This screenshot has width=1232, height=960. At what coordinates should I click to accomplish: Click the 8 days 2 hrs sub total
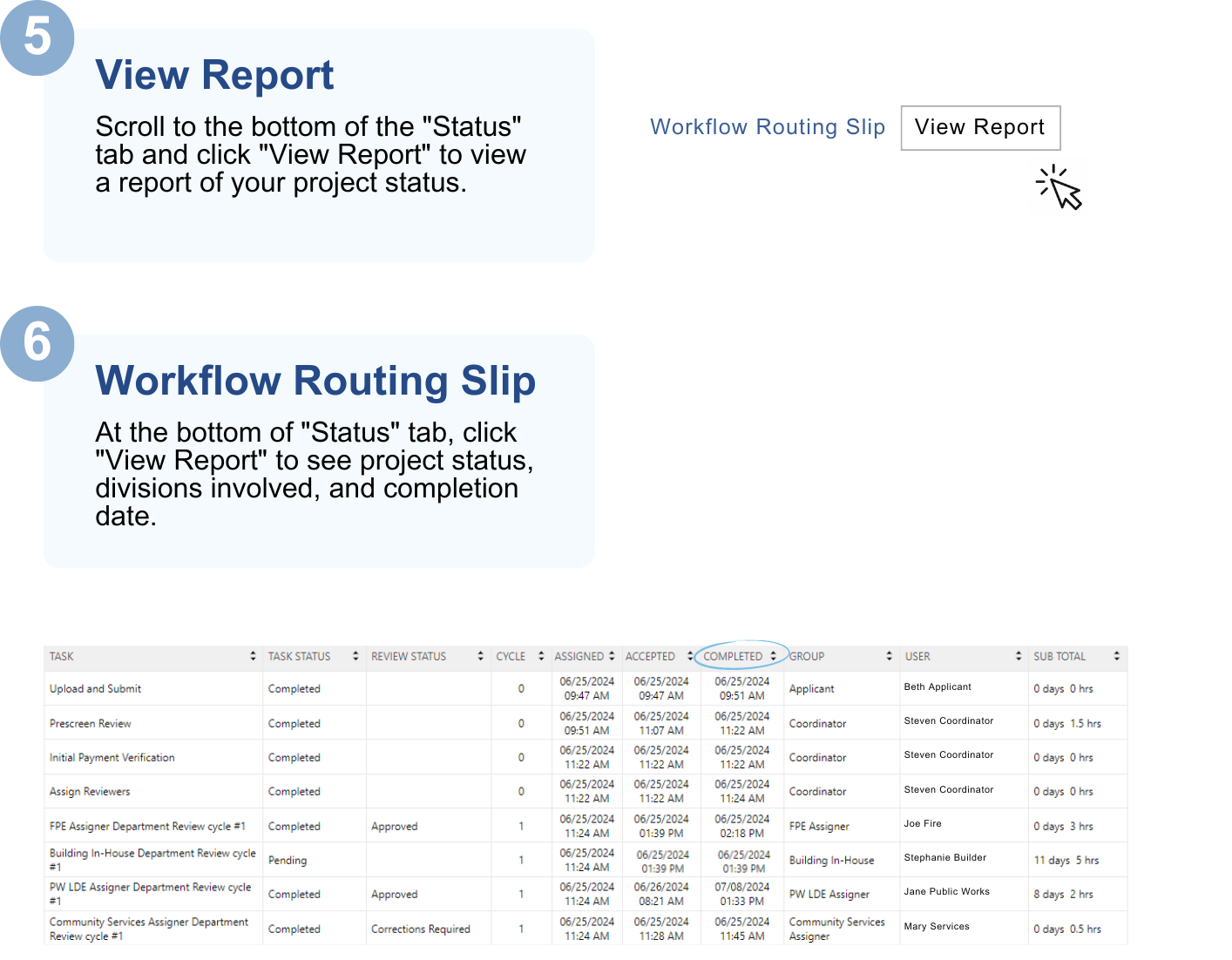click(x=1064, y=895)
